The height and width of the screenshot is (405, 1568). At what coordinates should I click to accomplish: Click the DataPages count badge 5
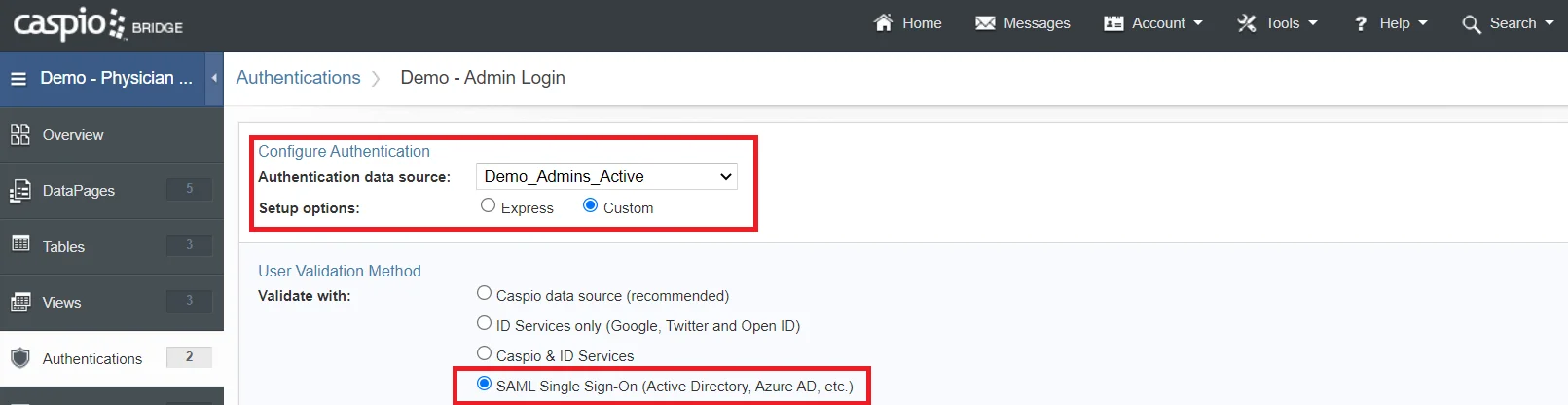[189, 189]
